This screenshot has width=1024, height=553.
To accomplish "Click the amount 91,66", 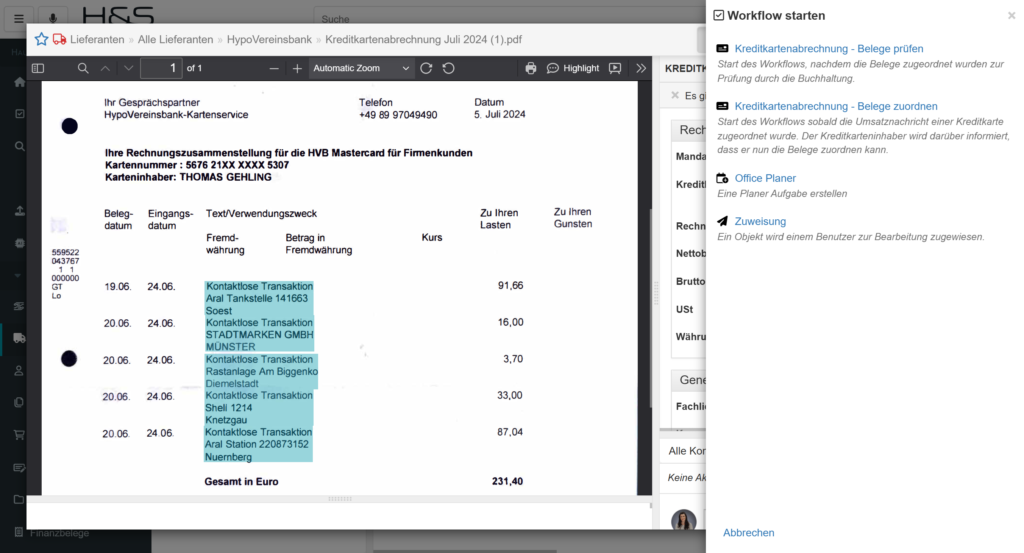I will pos(510,285).
